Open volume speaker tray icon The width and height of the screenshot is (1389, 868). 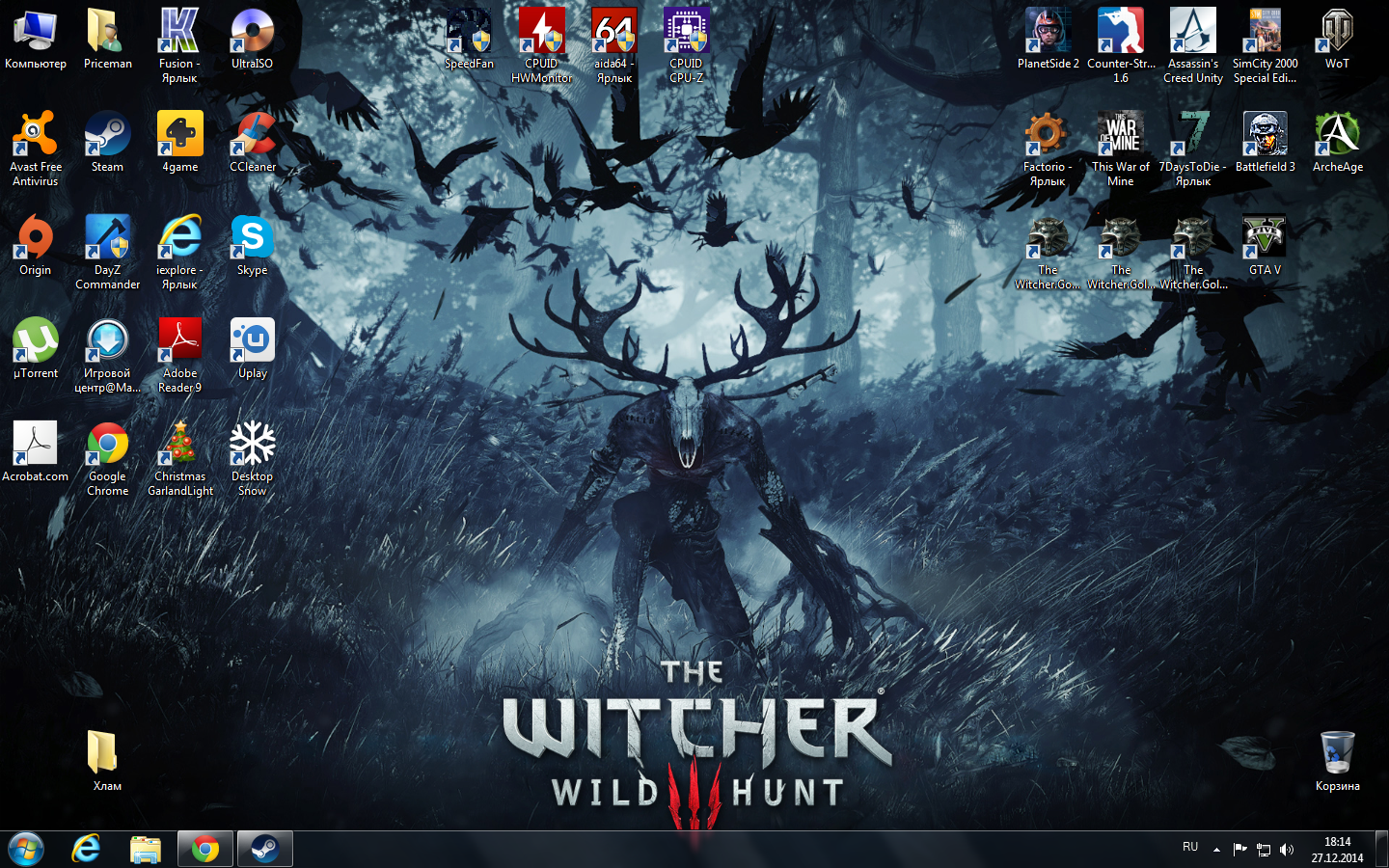pos(1287,850)
